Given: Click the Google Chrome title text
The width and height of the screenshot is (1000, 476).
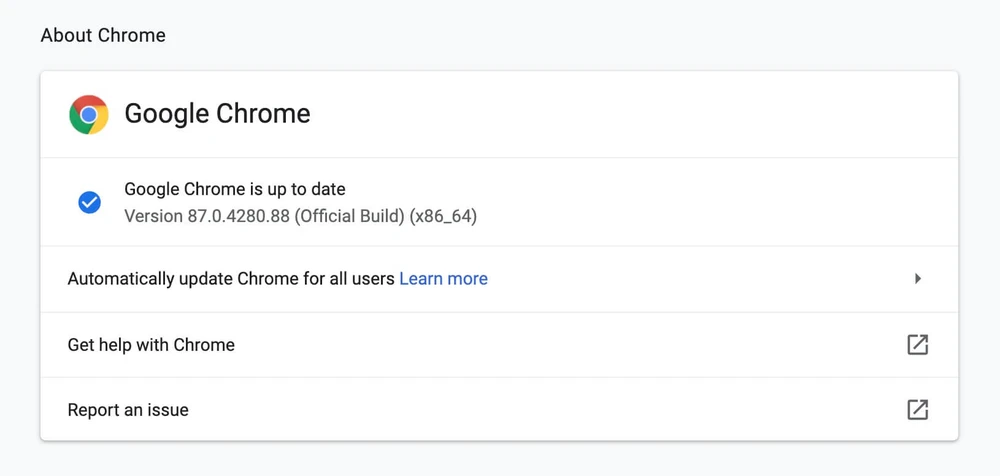Looking at the screenshot, I should (217, 114).
